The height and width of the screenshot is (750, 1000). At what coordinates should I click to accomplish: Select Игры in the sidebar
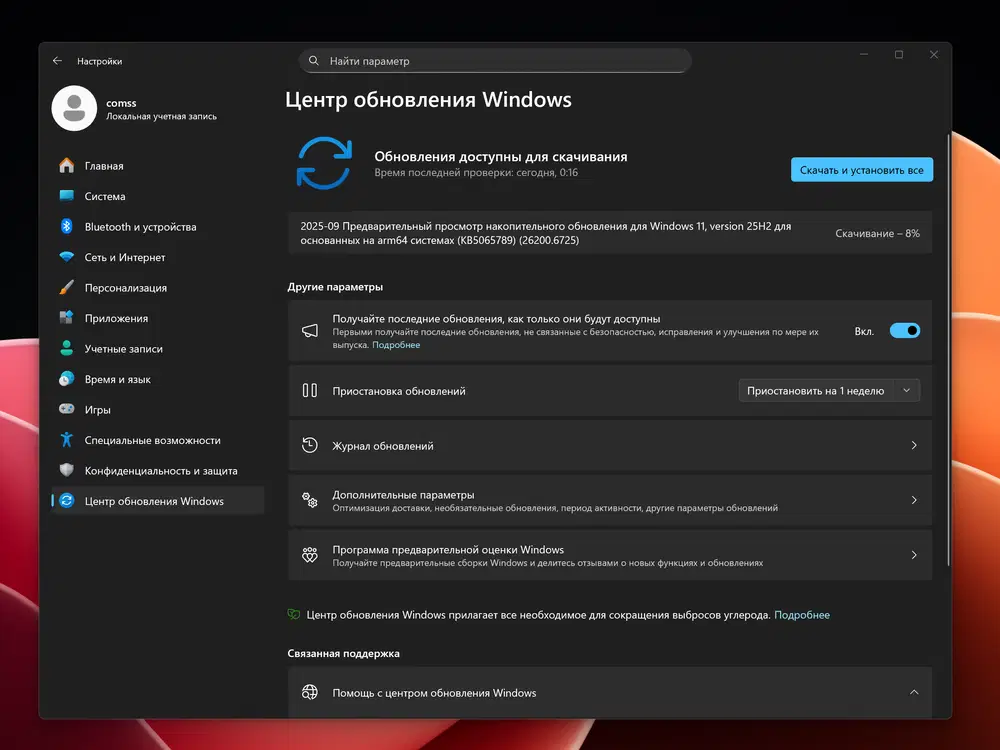coord(158,409)
